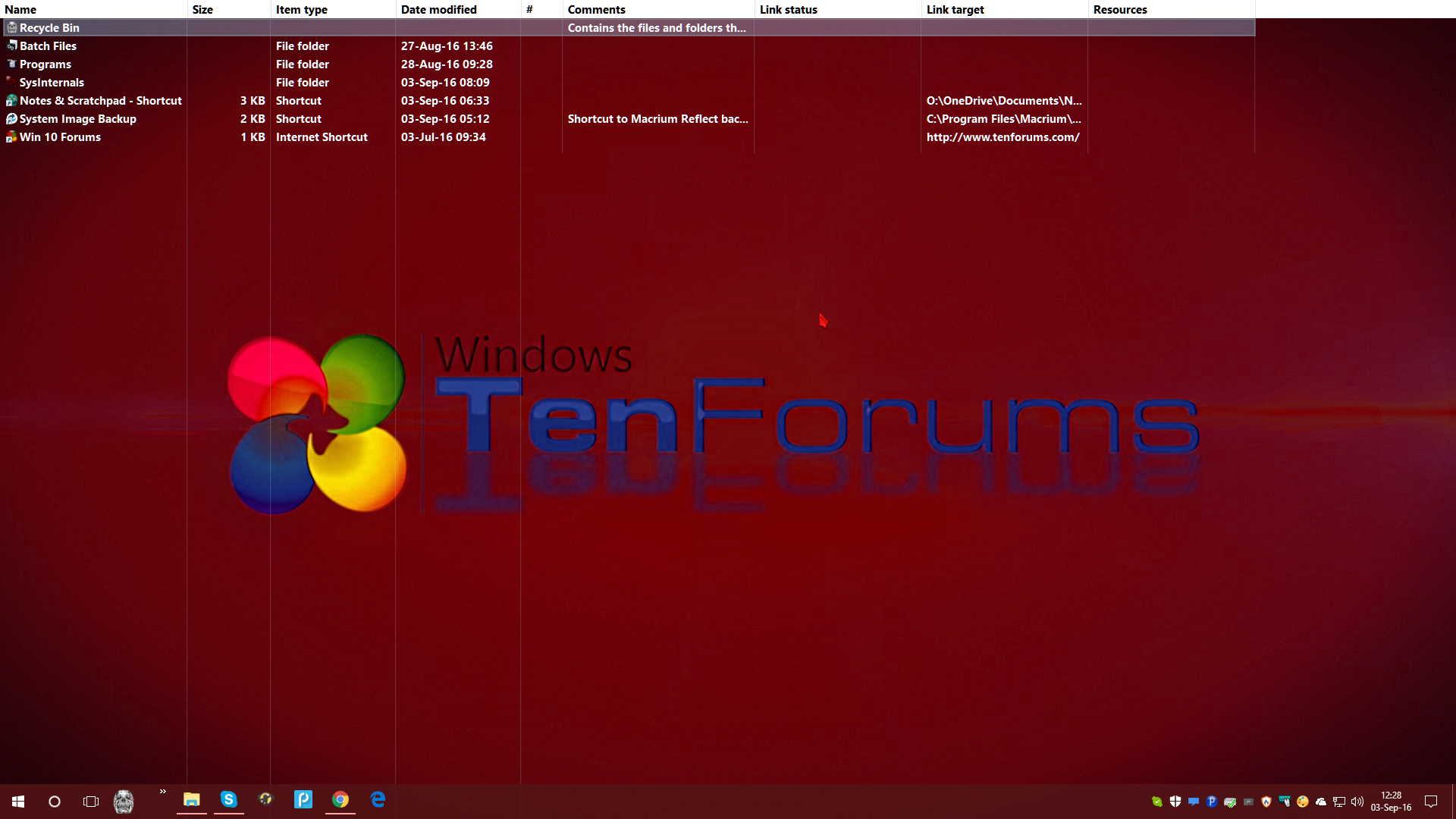Select the Win 10 Forums internet shortcut

[60, 137]
